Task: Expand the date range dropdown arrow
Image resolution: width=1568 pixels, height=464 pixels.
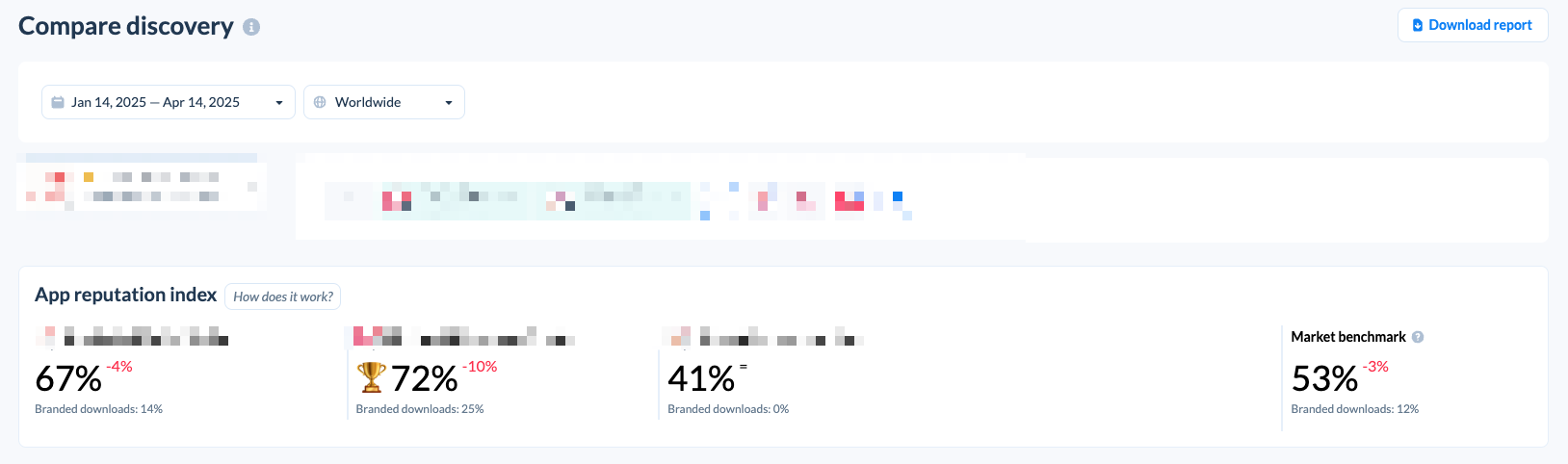Action: pos(279,103)
